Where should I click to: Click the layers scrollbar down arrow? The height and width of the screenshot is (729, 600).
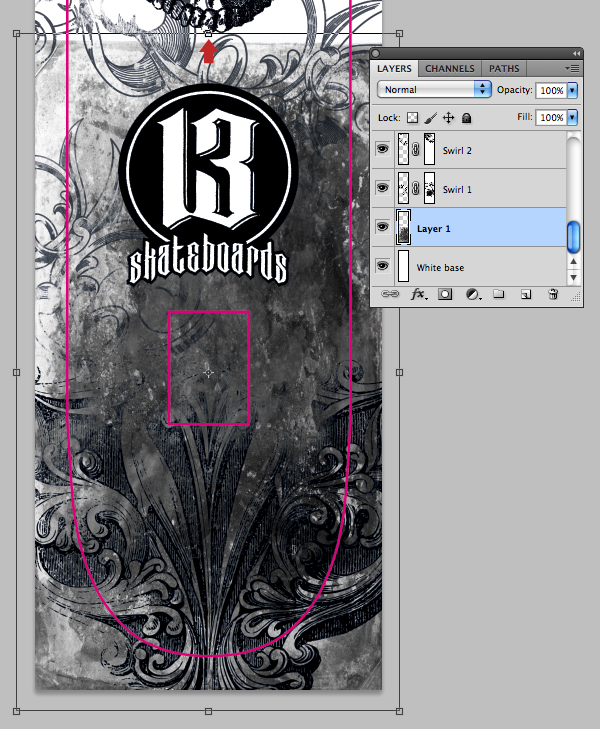[574, 277]
